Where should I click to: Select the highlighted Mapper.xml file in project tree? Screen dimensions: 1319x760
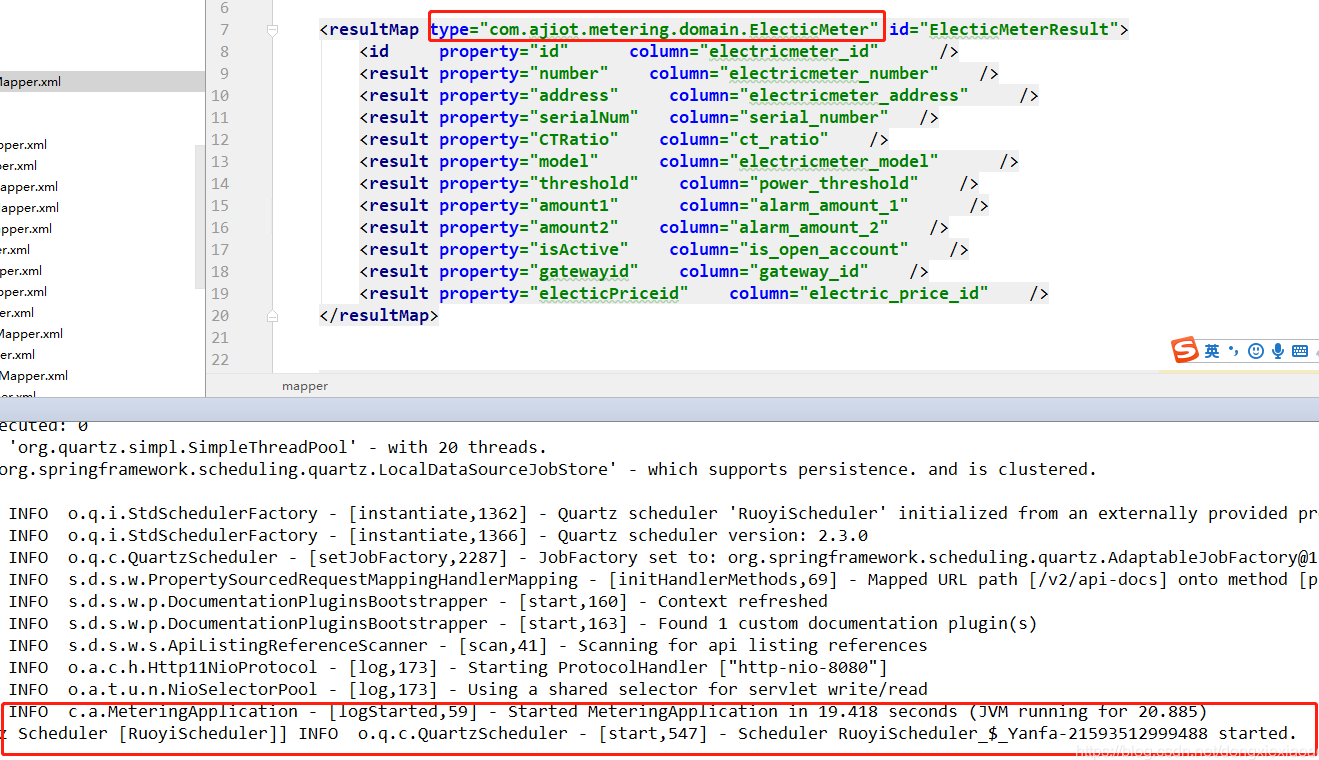tap(101, 82)
